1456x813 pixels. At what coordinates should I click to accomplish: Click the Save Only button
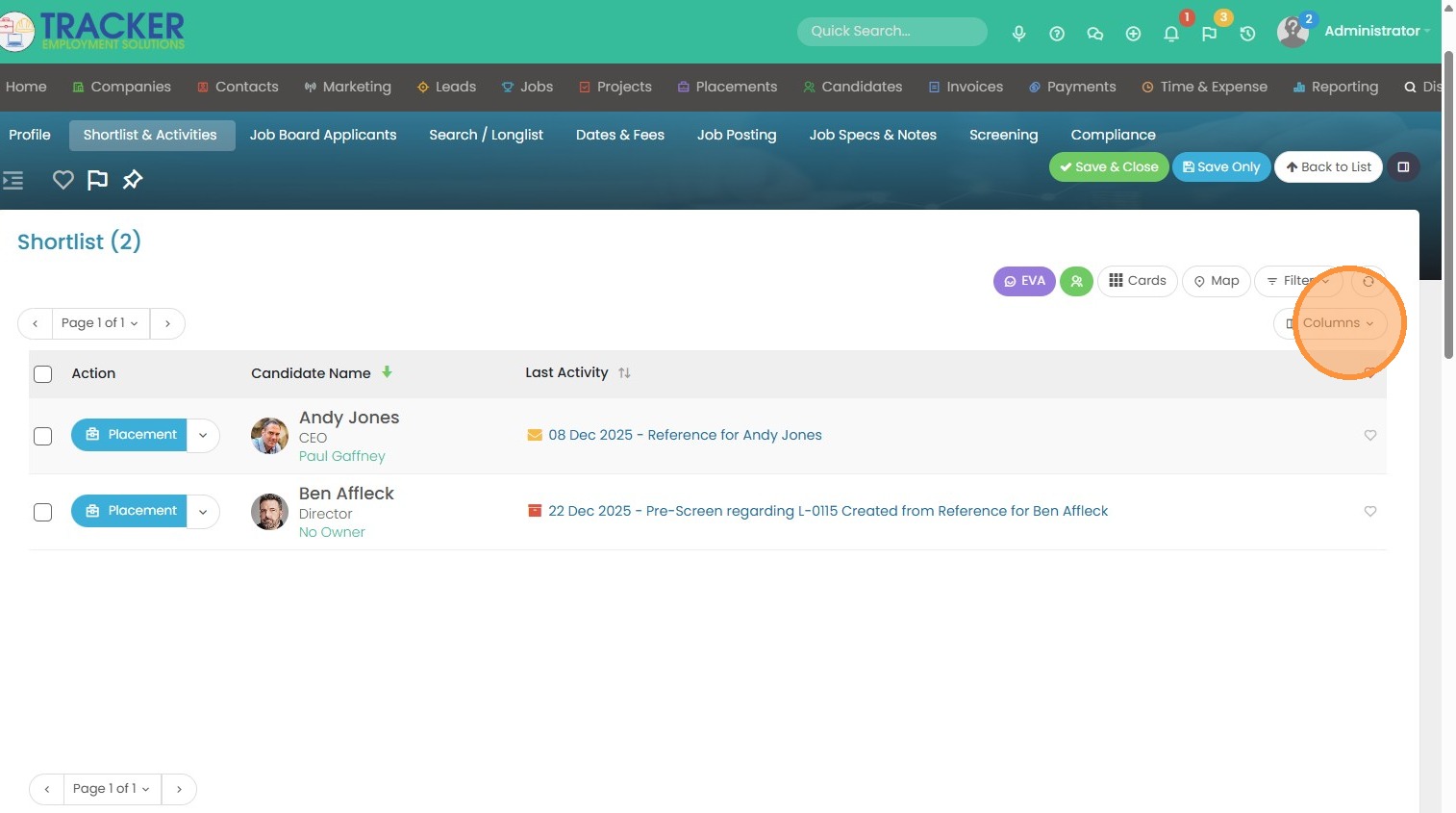pos(1221,166)
